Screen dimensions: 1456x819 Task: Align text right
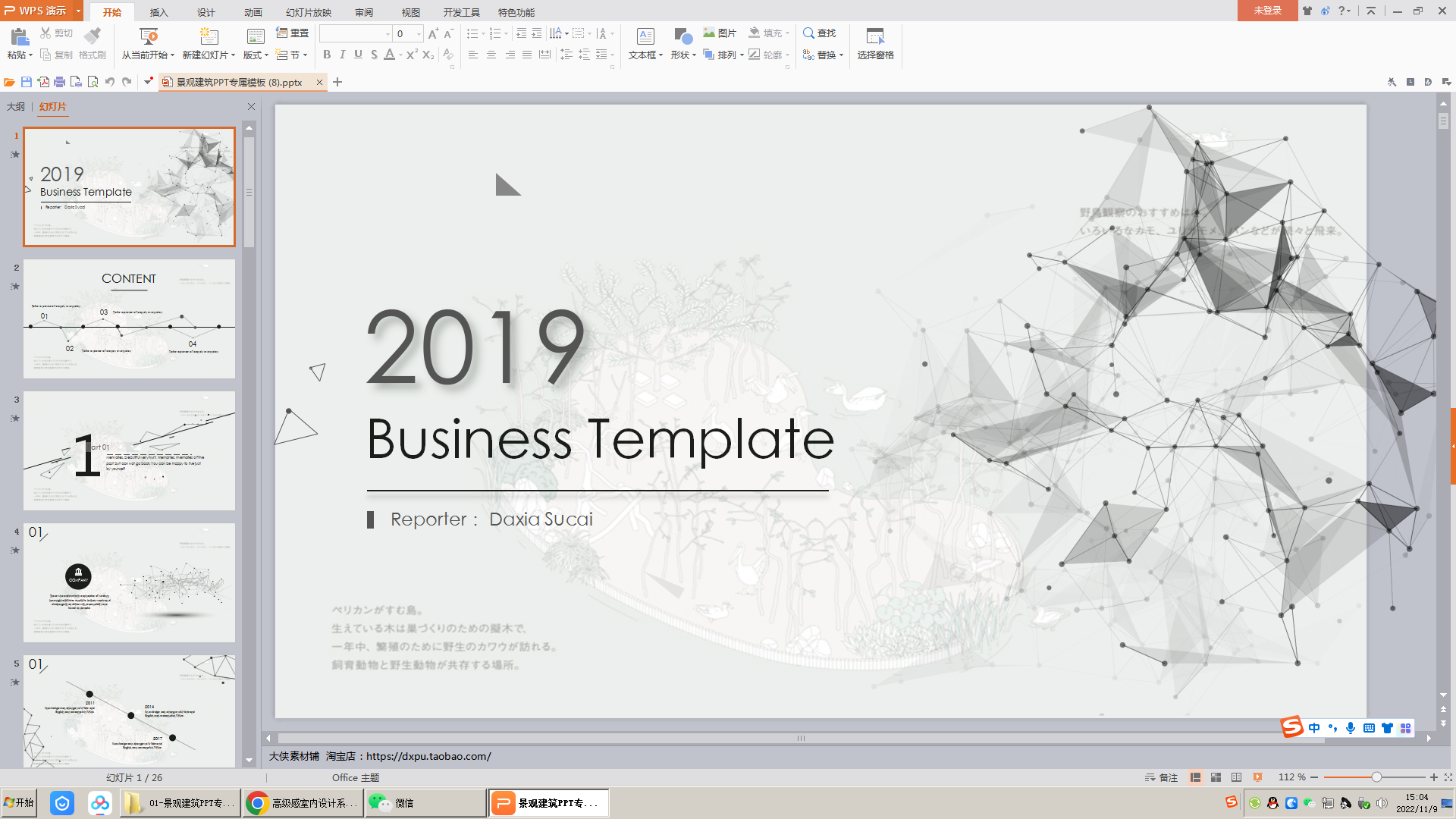click(510, 55)
